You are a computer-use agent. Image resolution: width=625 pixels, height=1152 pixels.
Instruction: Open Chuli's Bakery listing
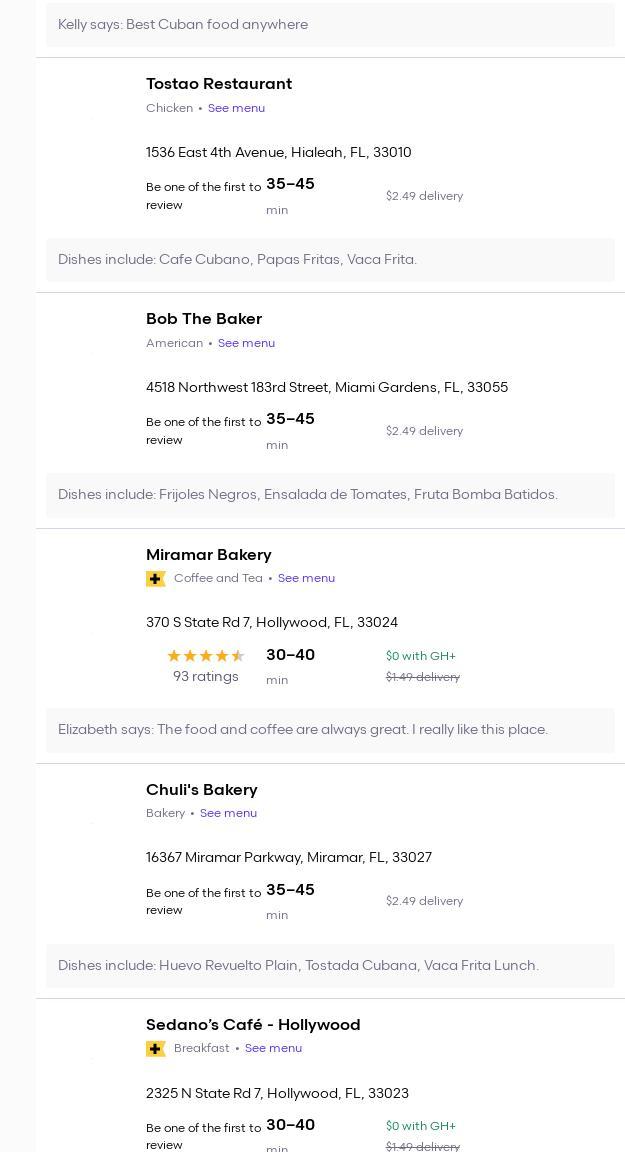tap(202, 790)
